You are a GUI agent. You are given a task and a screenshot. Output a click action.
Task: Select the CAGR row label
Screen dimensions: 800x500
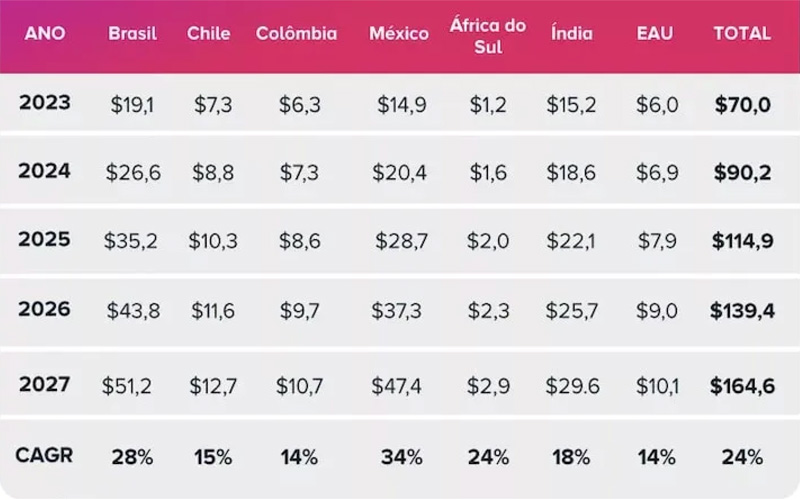(x=45, y=455)
